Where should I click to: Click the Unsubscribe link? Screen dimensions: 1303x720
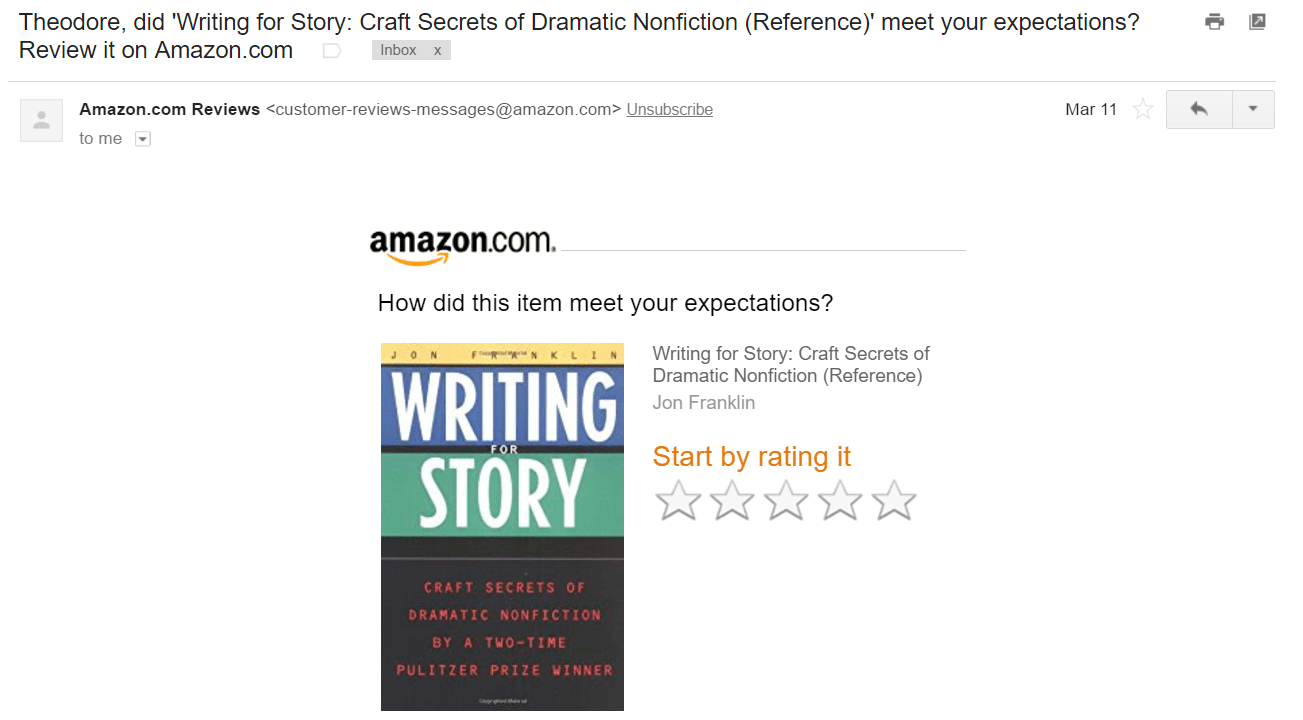pyautogui.click(x=669, y=110)
